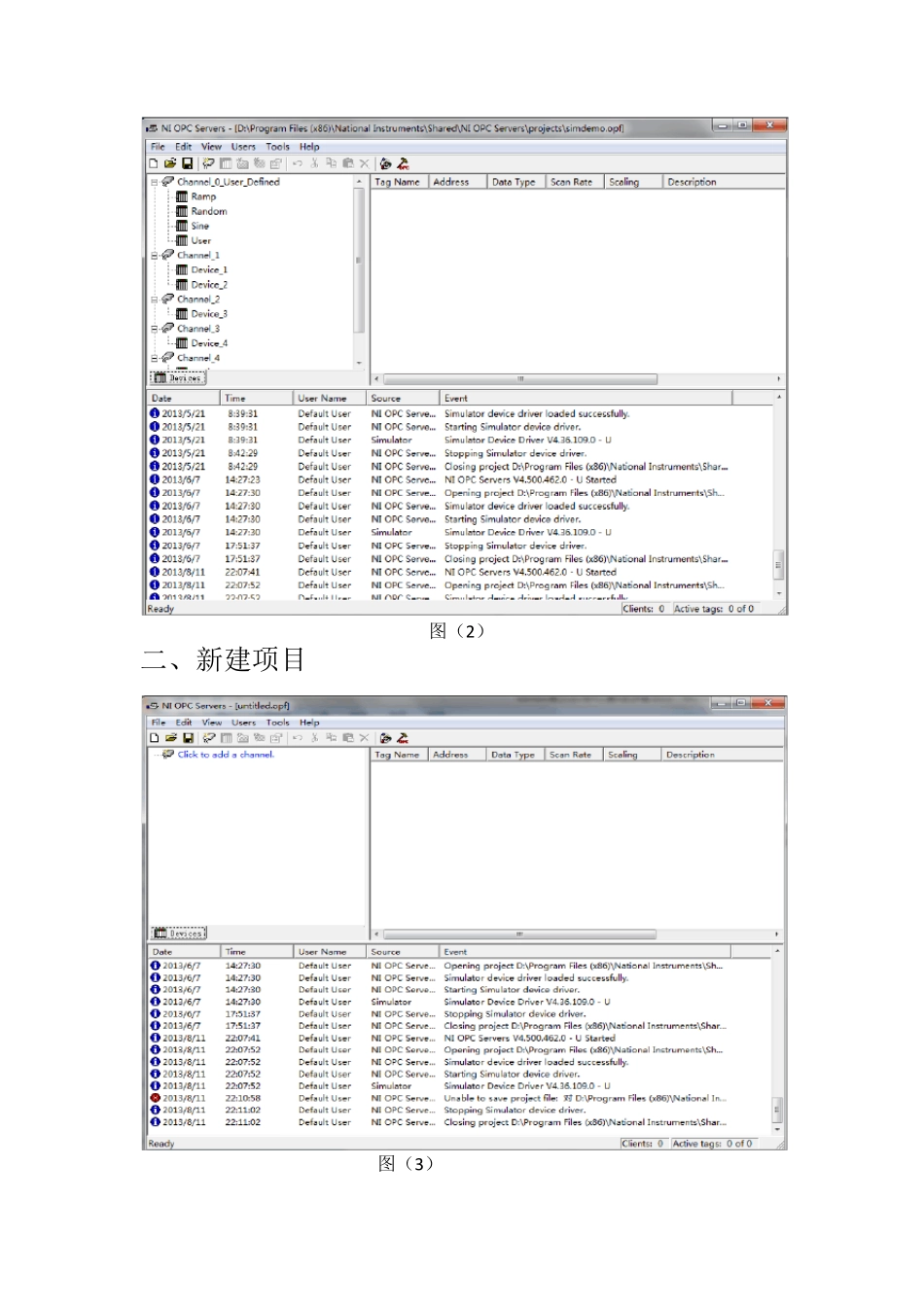Open Edit menu in simdemo window

point(183,147)
